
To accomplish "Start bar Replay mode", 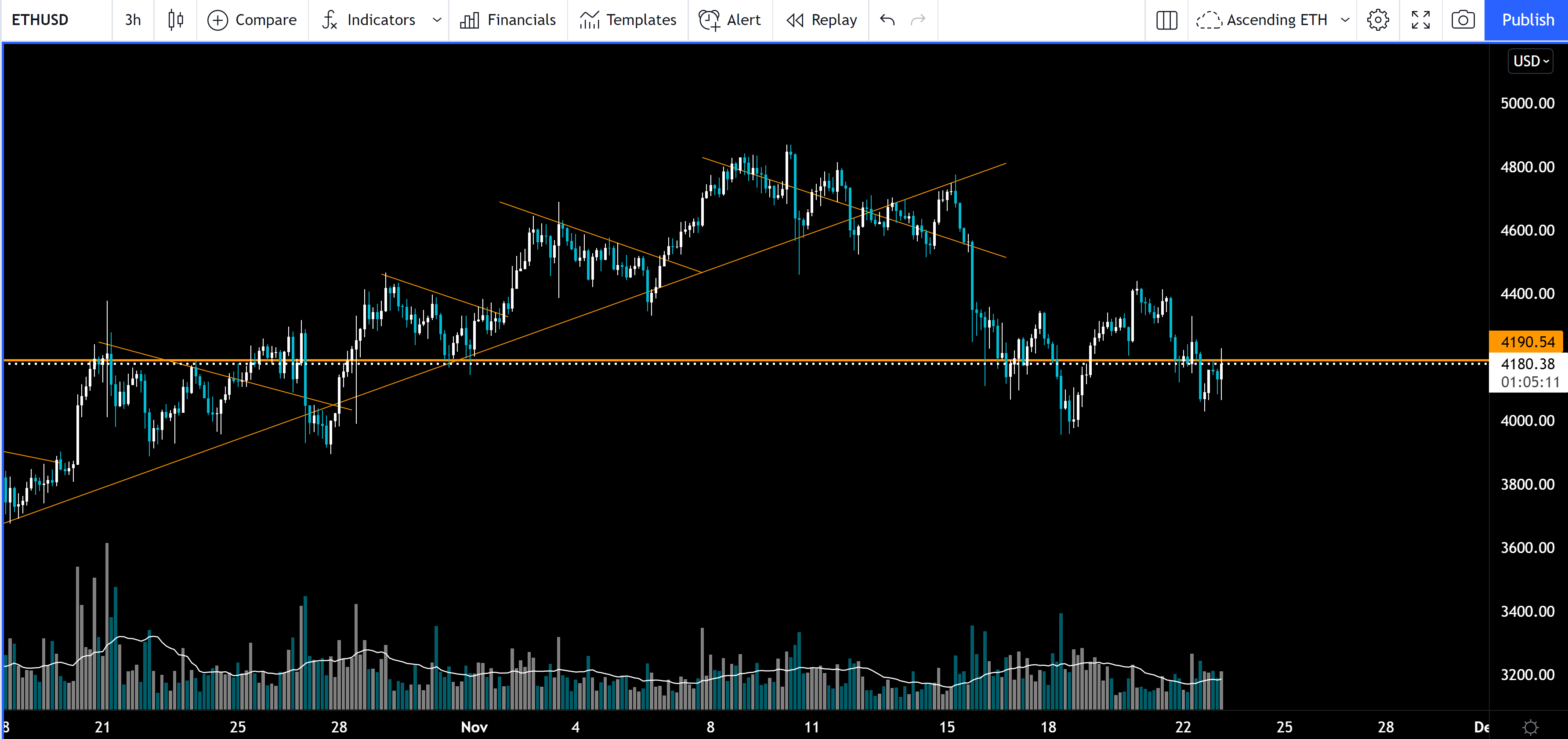I will click(x=821, y=20).
